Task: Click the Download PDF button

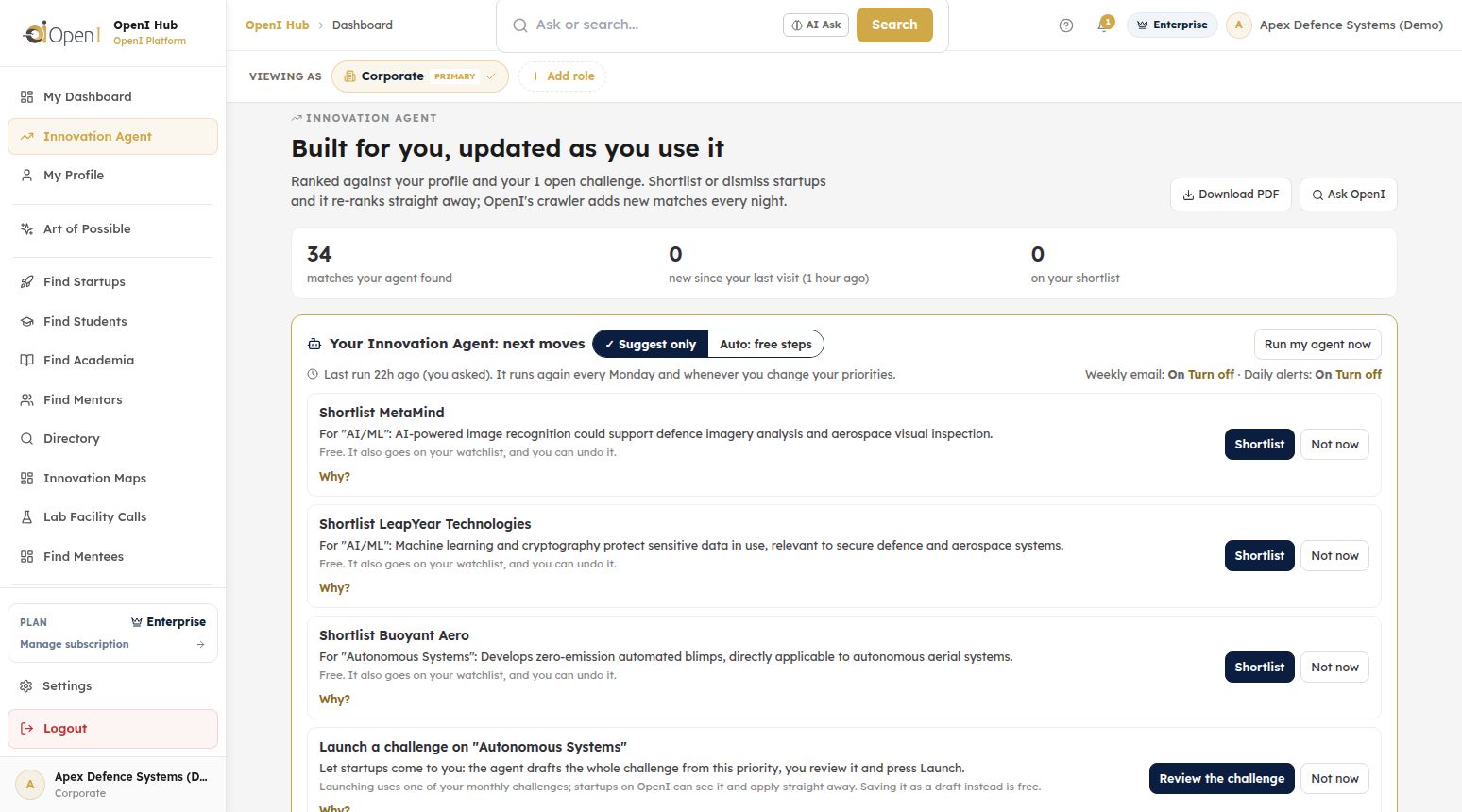Action: pyautogui.click(x=1231, y=195)
